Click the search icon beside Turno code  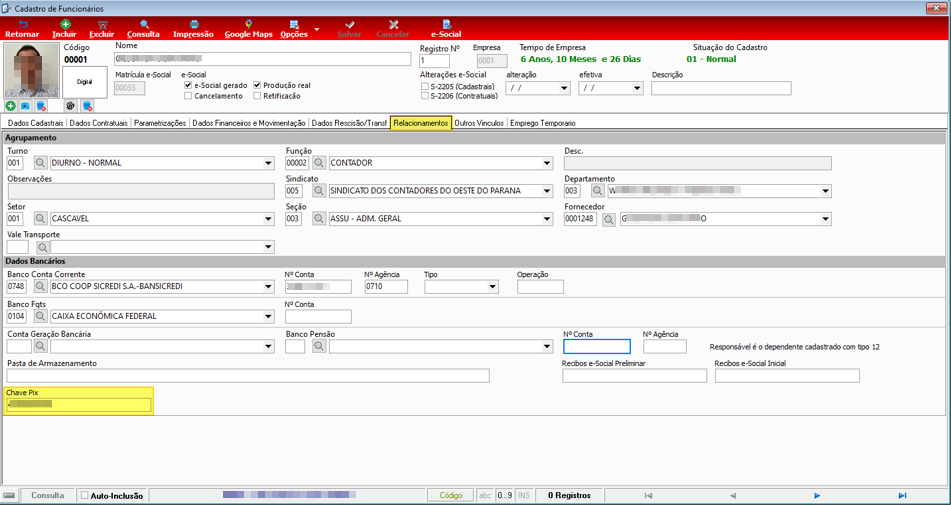pyautogui.click(x=41, y=163)
